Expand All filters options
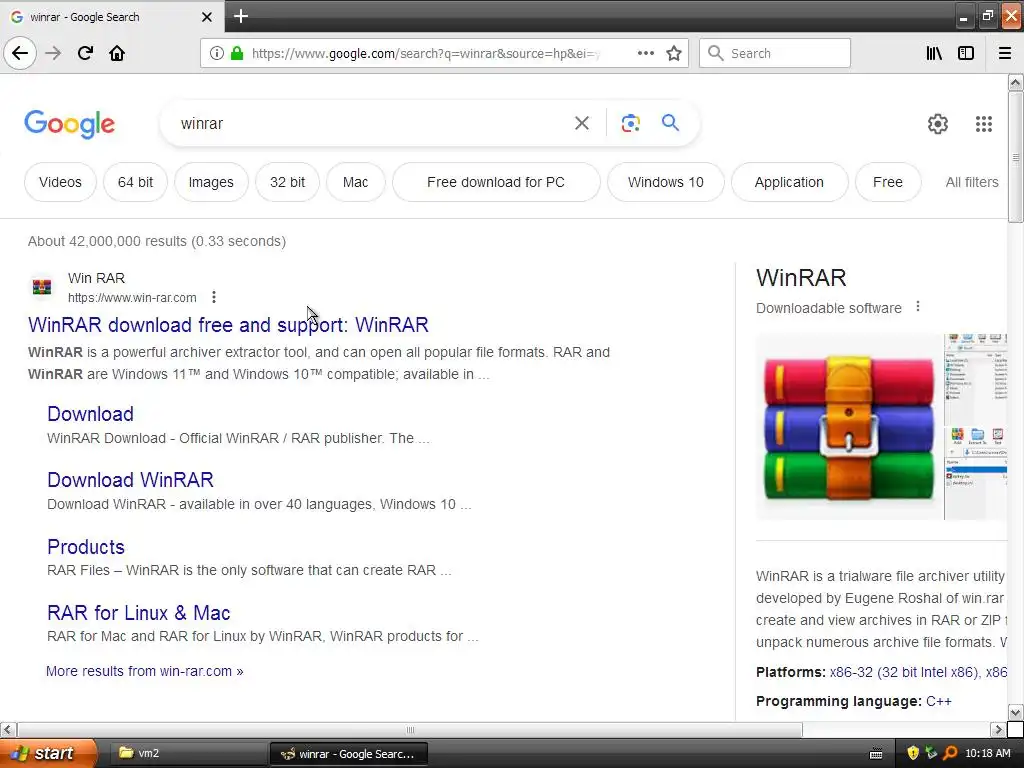Viewport: 1024px width, 768px height. click(x=972, y=182)
